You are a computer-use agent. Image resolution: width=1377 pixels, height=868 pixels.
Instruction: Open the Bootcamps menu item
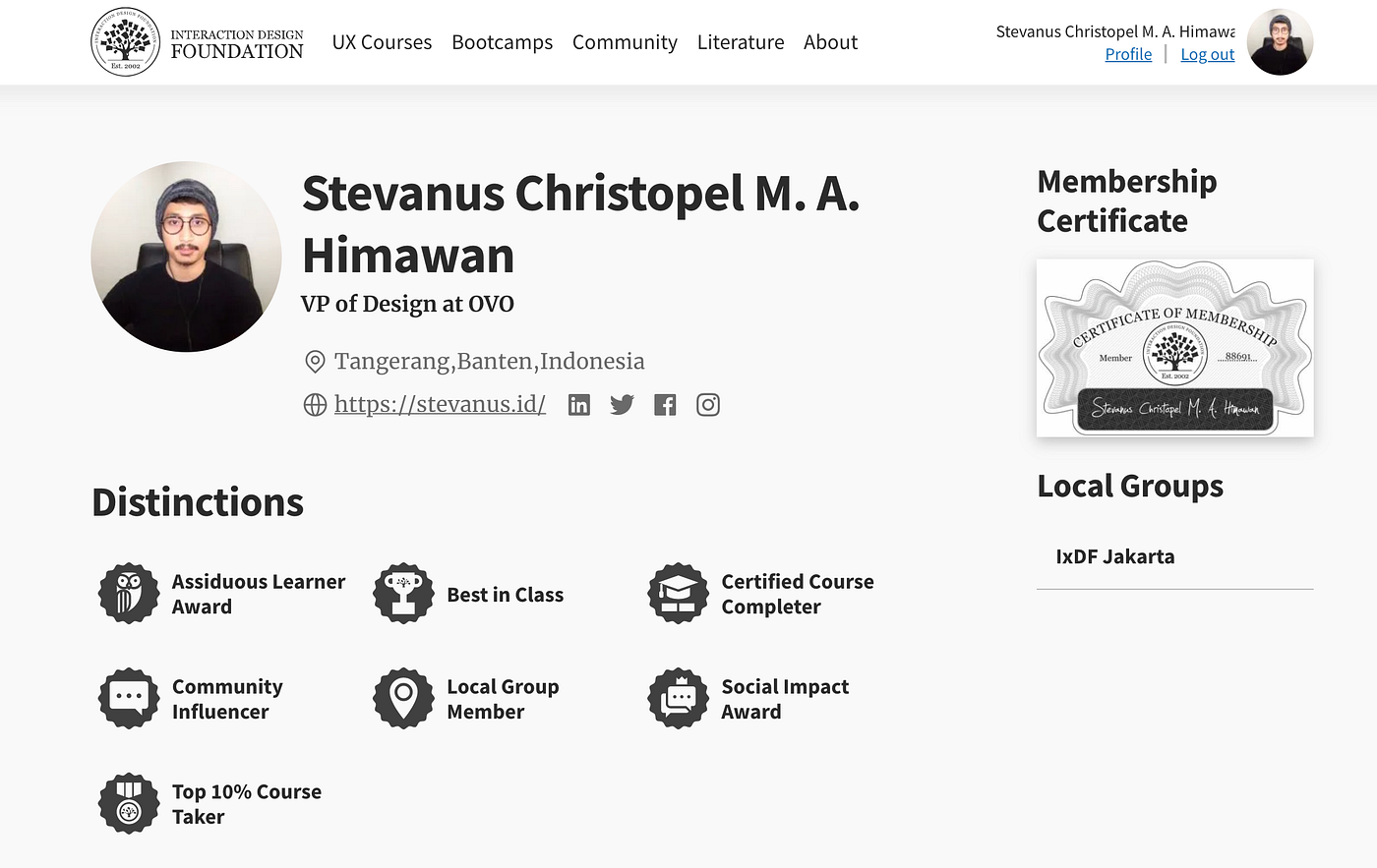[502, 42]
